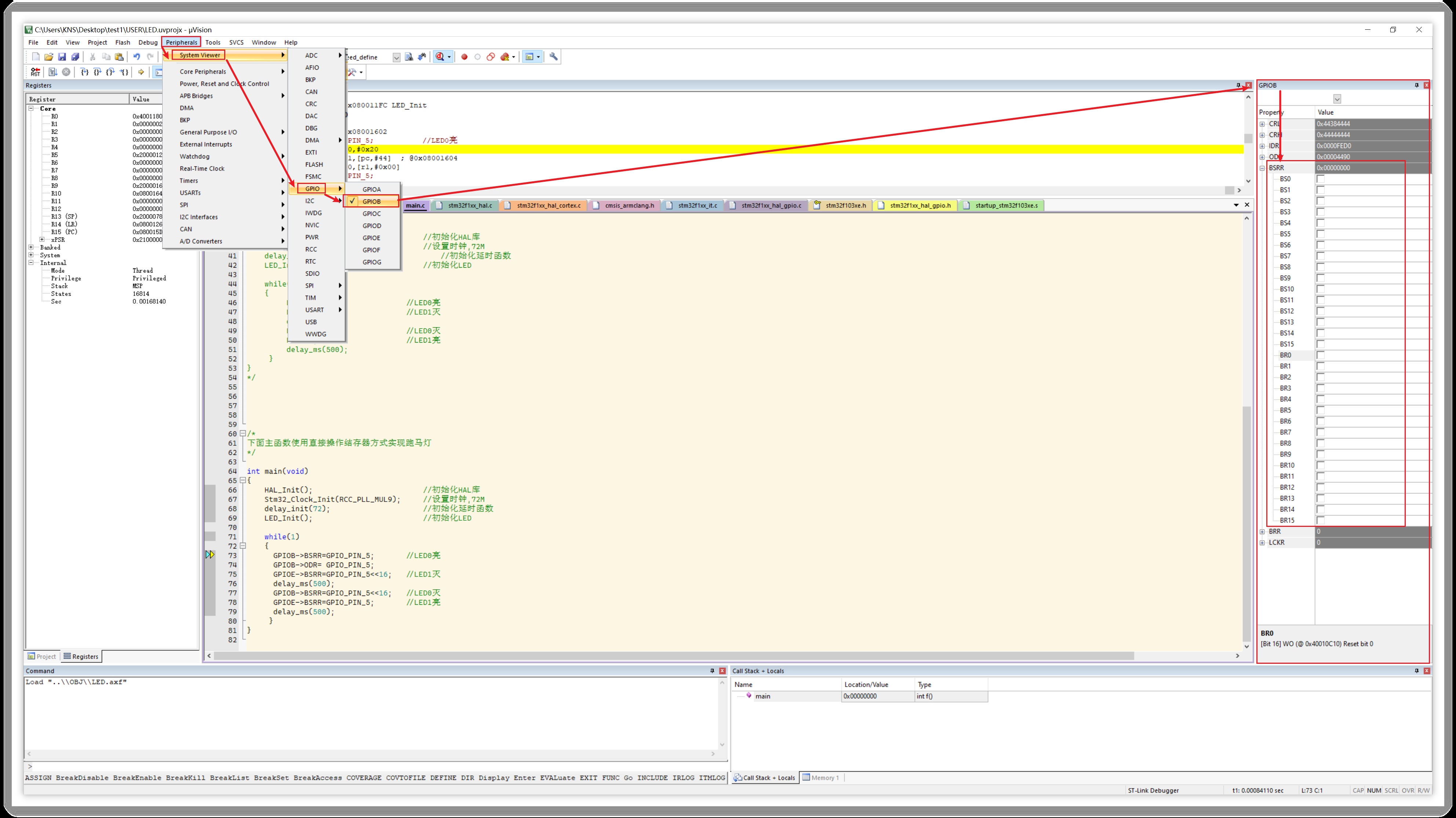This screenshot has width=1456, height=818.
Task: Click the Insert/Remove Breakpoint red dot icon
Action: [x=464, y=57]
